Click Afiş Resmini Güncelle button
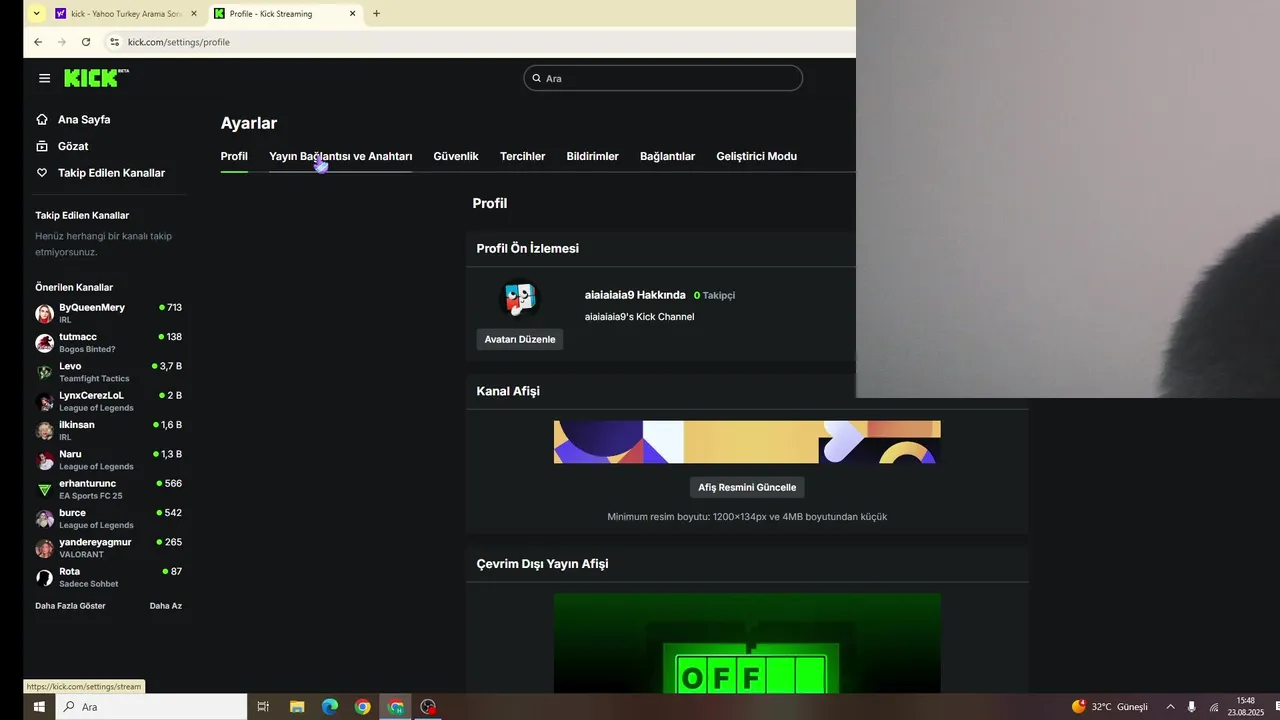 (747, 487)
